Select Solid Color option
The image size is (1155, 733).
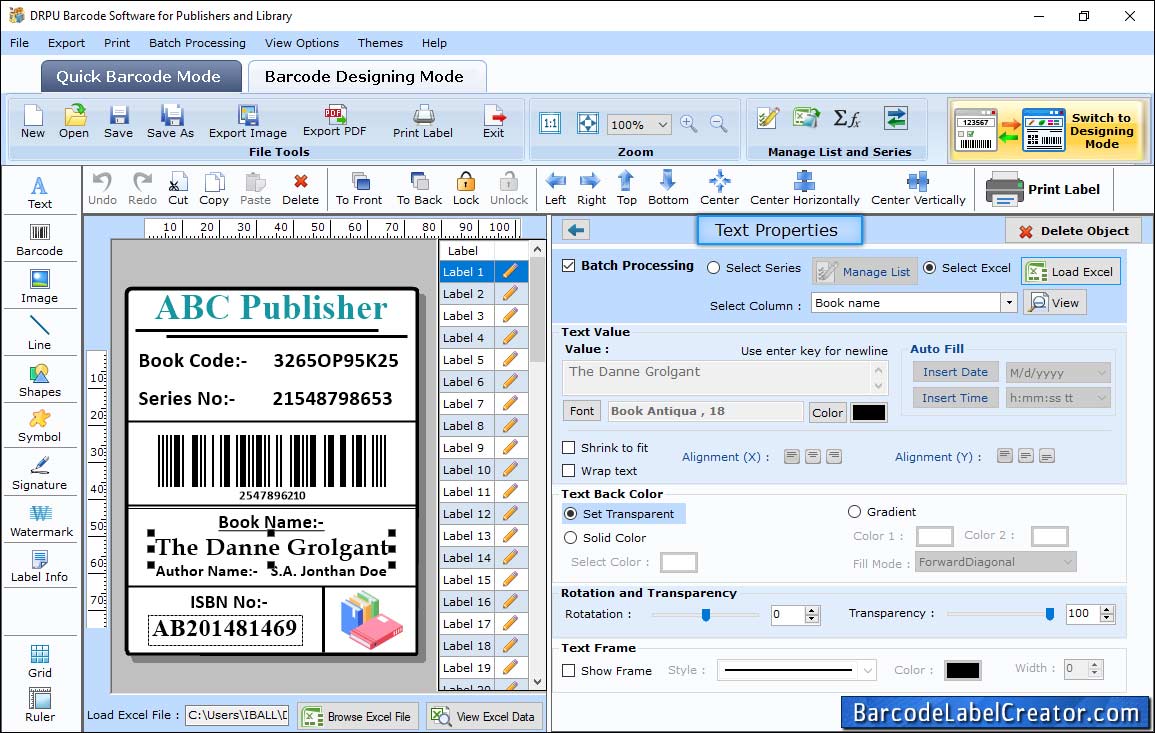[x=570, y=538]
